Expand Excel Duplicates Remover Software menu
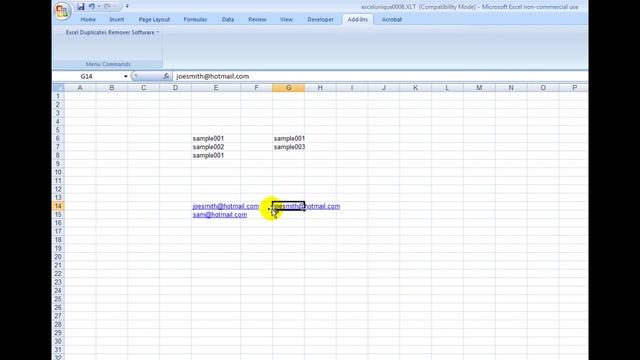 [112, 32]
